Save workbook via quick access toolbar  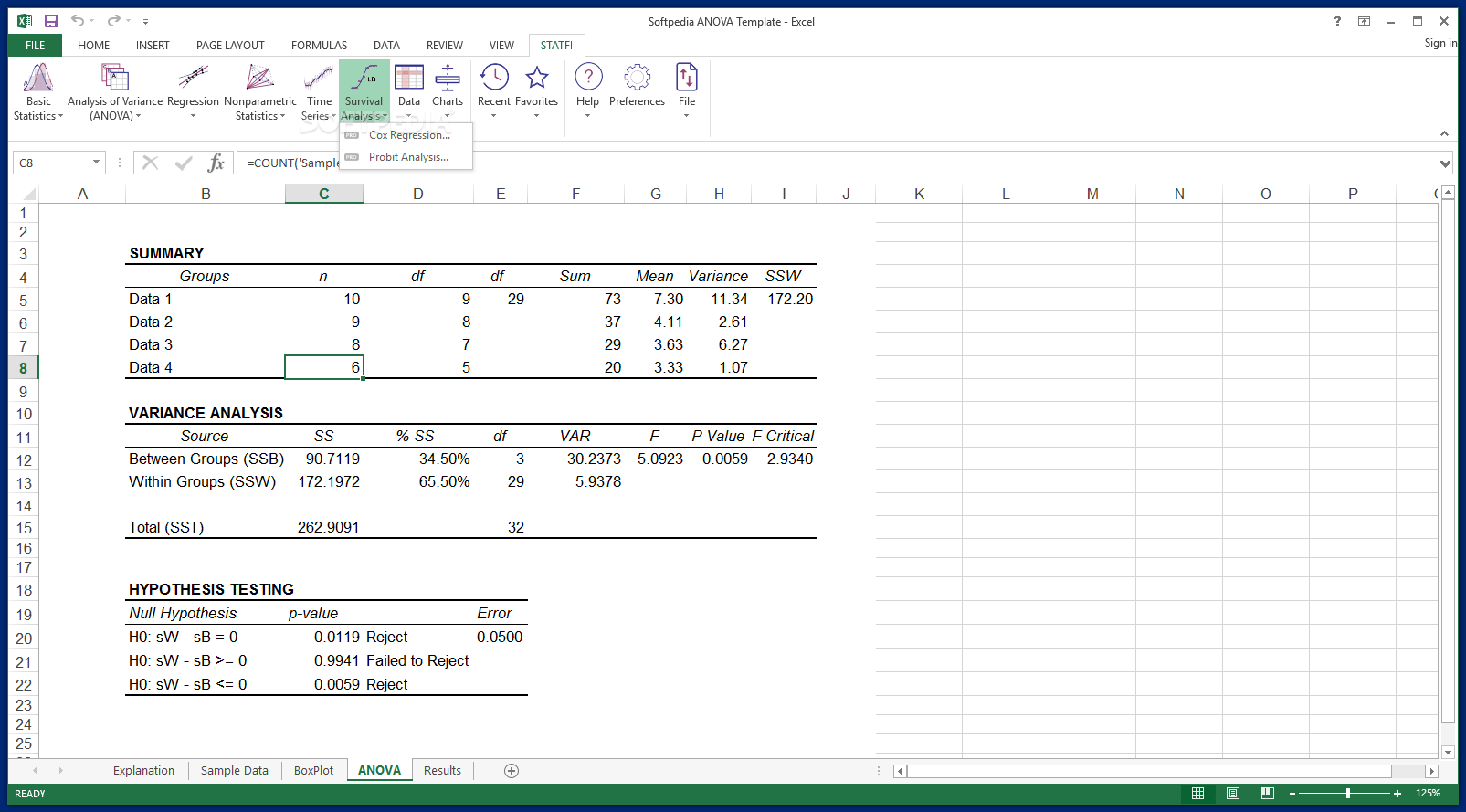click(x=51, y=21)
